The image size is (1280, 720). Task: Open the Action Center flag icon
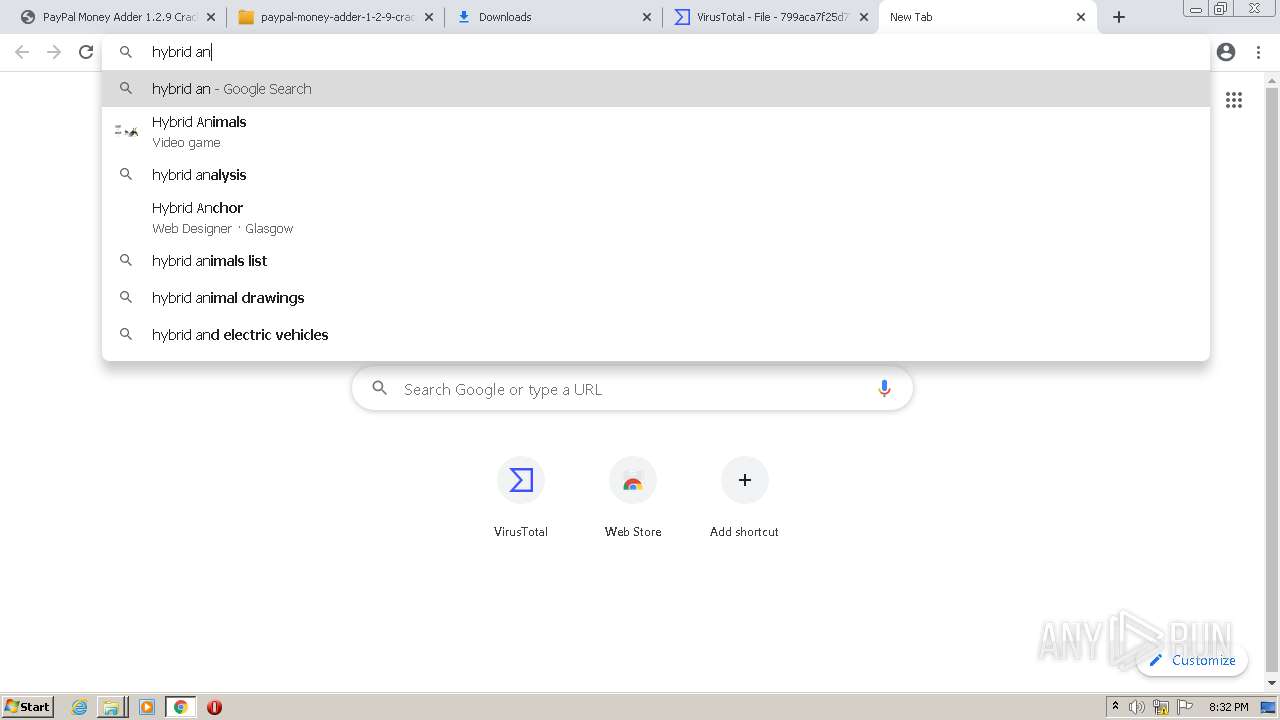[1185, 707]
